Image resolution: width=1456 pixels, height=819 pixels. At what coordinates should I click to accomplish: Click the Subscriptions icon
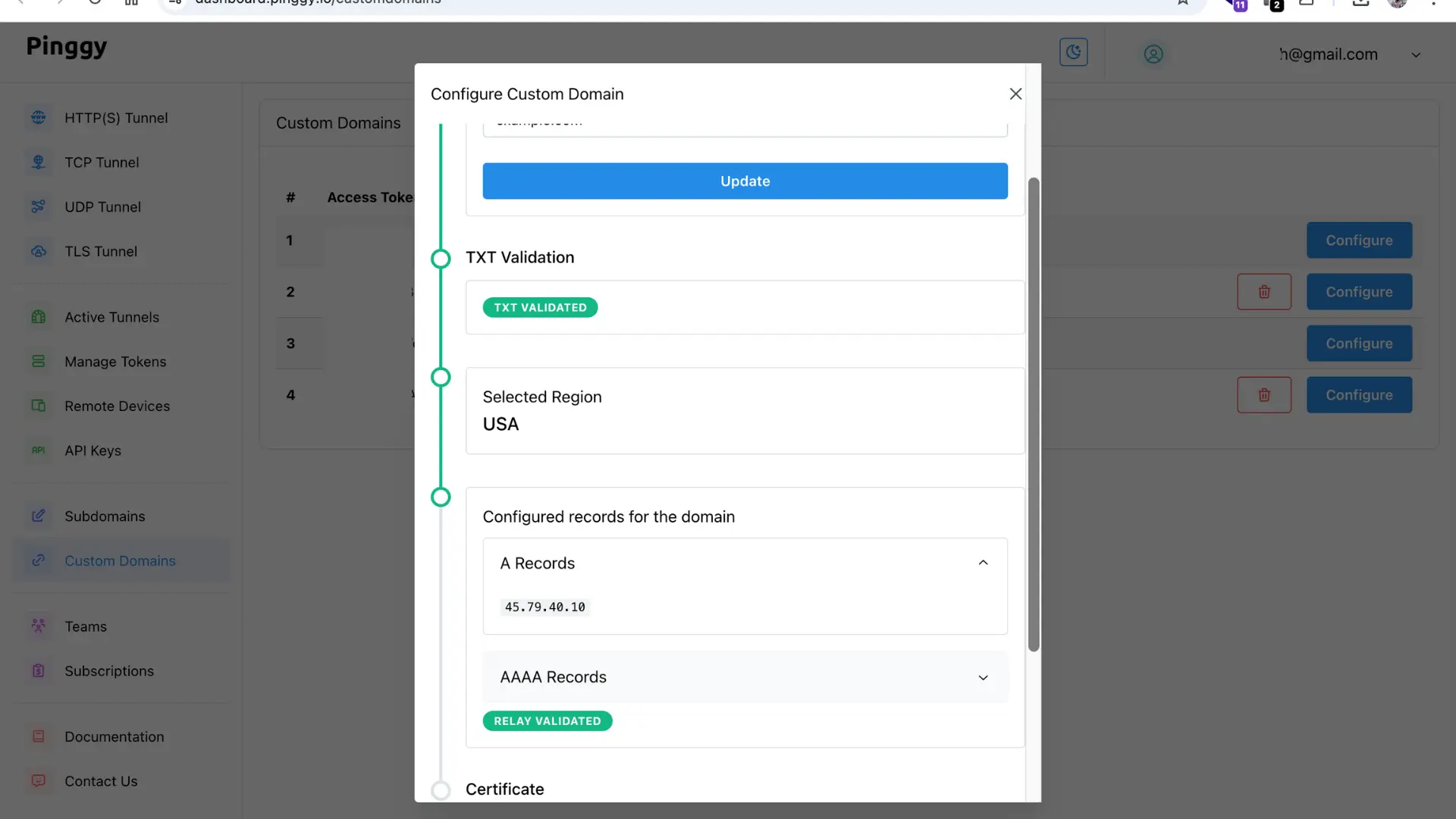[39, 670]
